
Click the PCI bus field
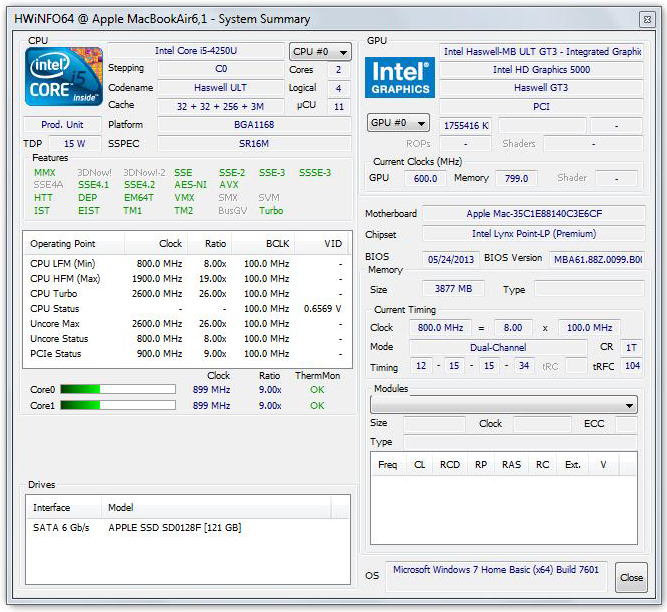[541, 106]
